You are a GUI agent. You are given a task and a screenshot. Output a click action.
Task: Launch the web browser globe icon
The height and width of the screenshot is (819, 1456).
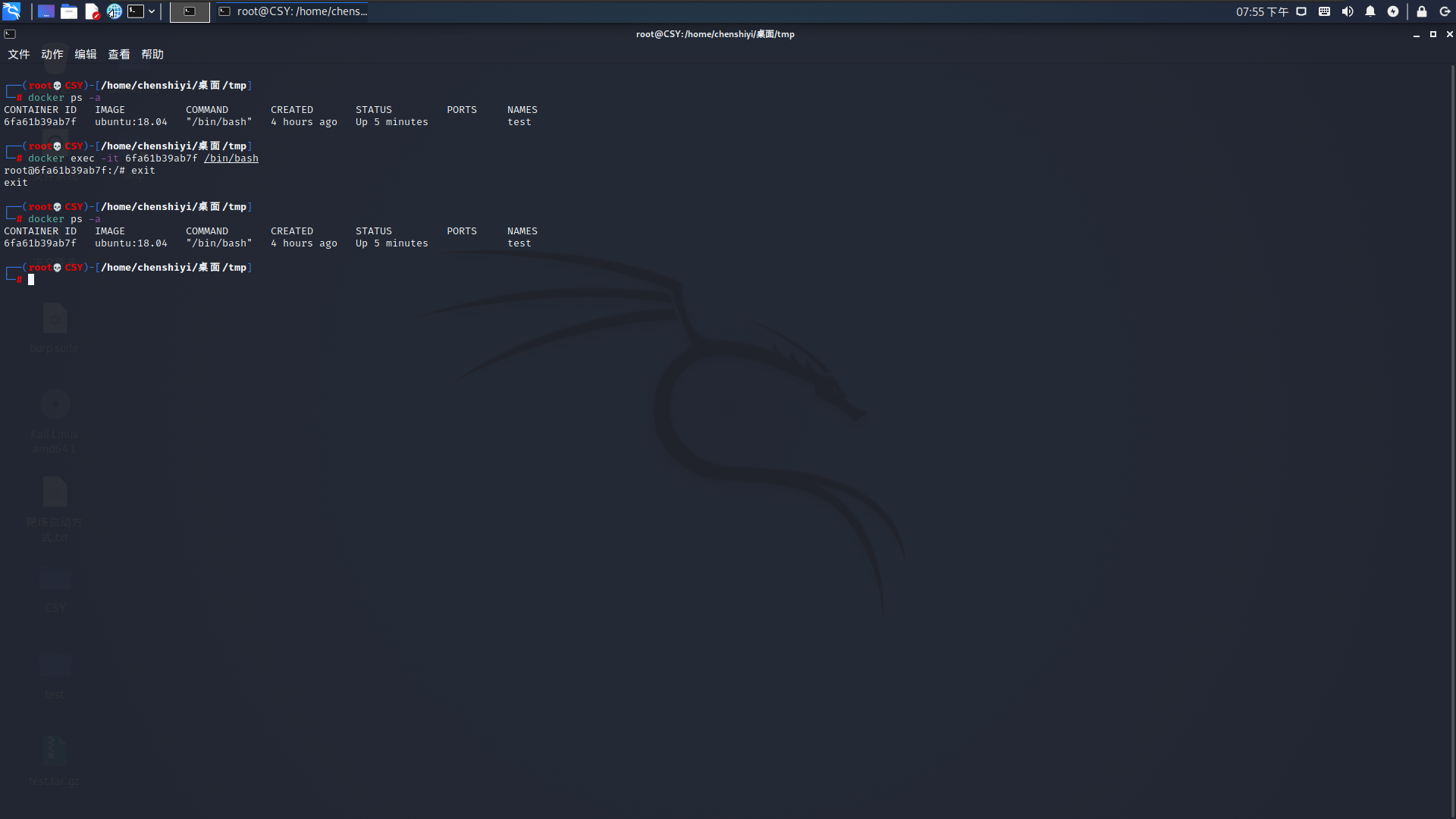[114, 11]
